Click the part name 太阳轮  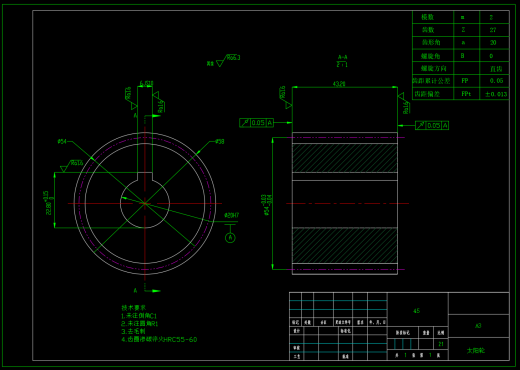(476, 350)
